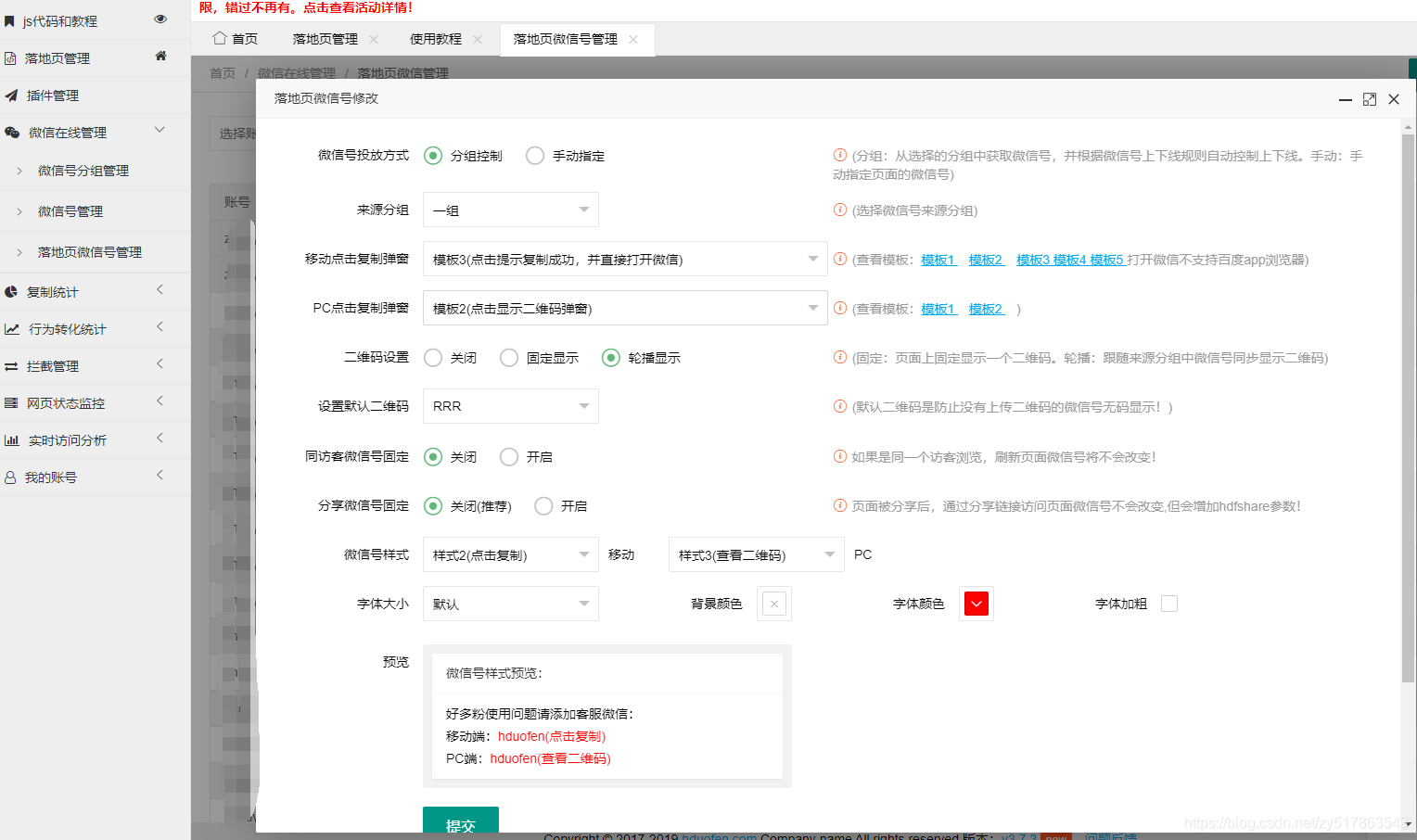The image size is (1417, 840).
Task: Open the red 字体颜色 color swatch
Action: click(x=976, y=603)
